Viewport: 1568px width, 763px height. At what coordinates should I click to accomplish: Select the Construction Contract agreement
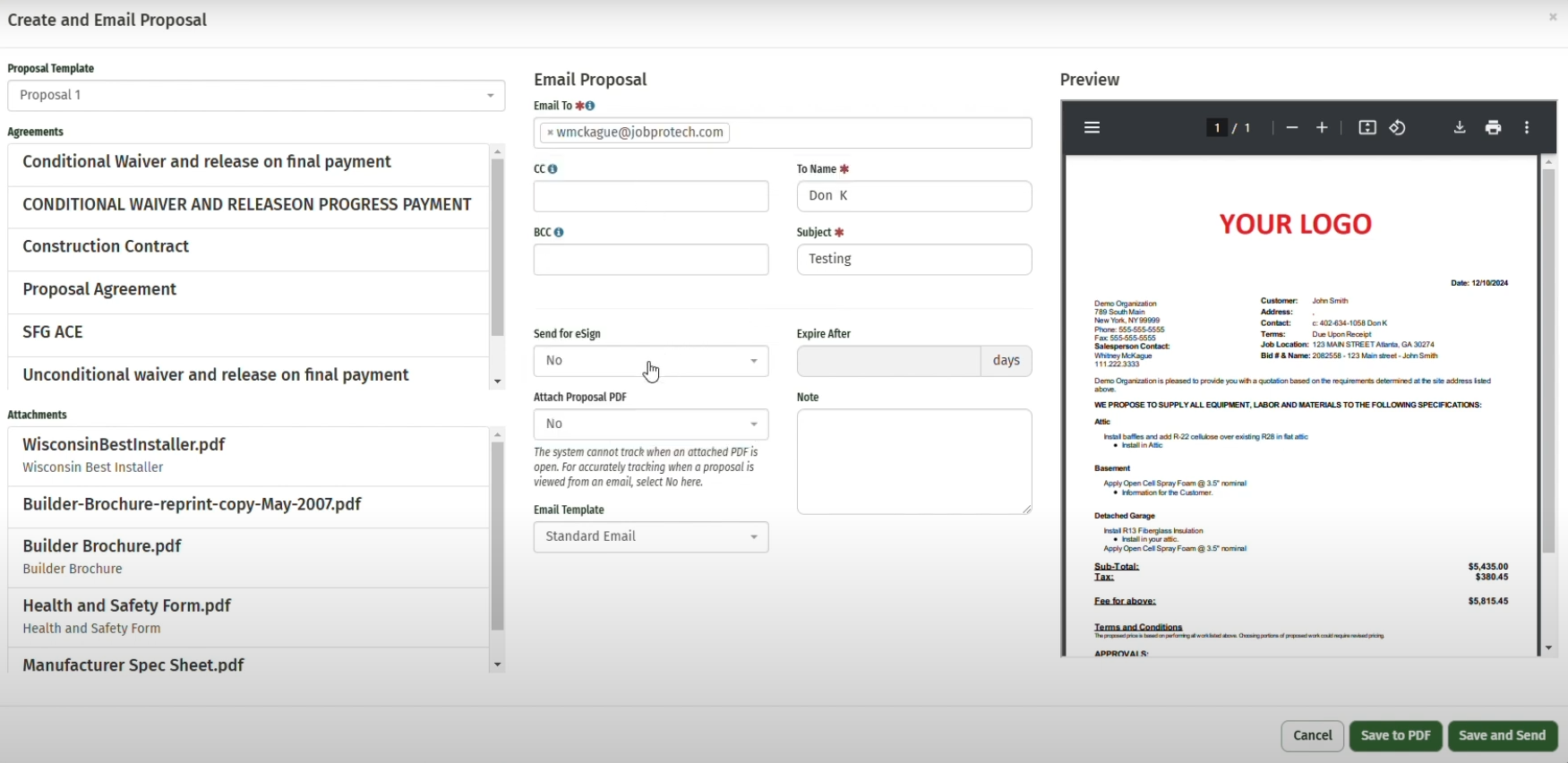pos(106,247)
